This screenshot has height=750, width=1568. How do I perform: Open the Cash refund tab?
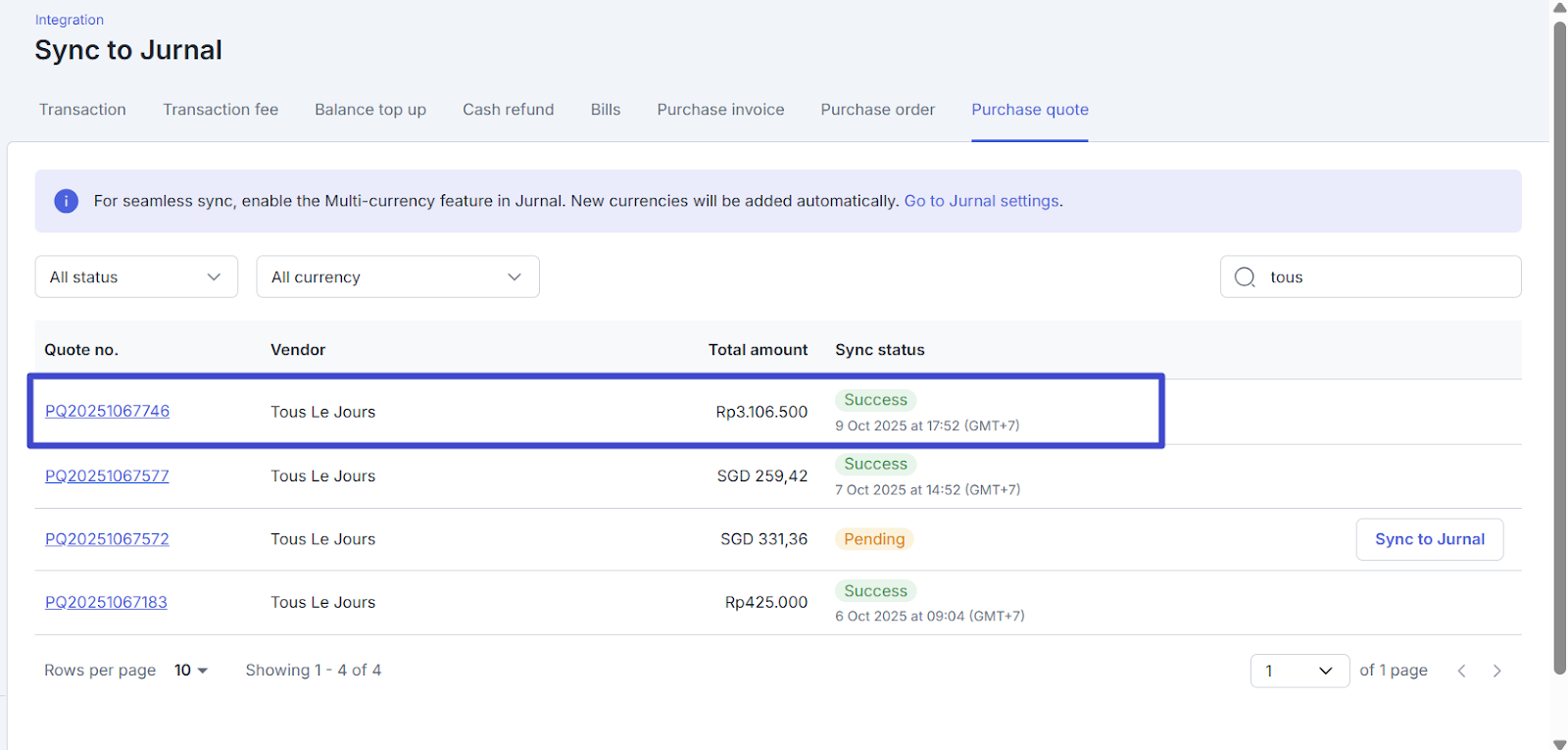pyautogui.click(x=508, y=110)
